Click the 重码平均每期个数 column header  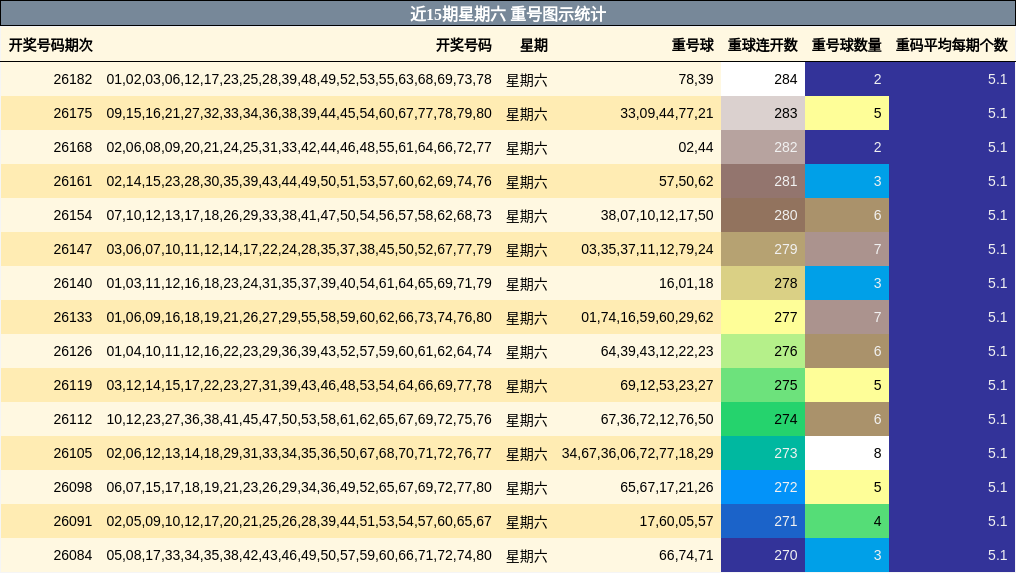951,45
